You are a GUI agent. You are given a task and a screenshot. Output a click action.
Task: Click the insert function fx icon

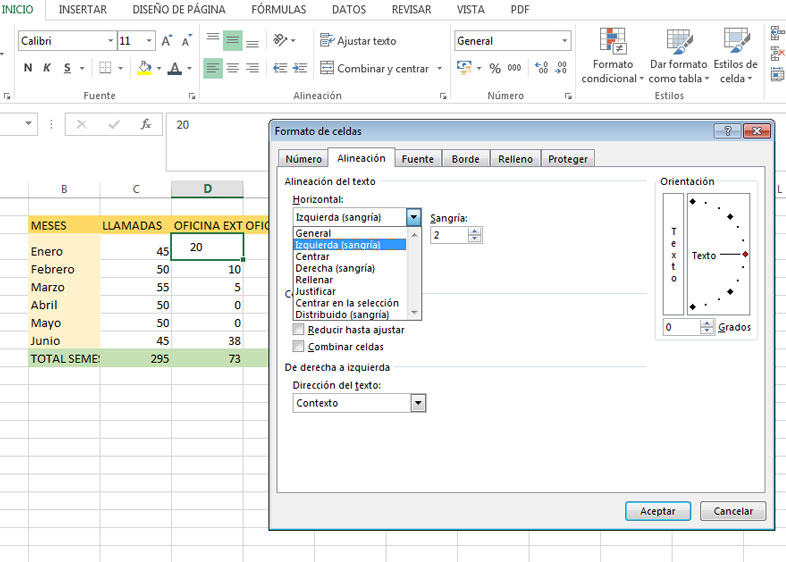pyautogui.click(x=146, y=124)
